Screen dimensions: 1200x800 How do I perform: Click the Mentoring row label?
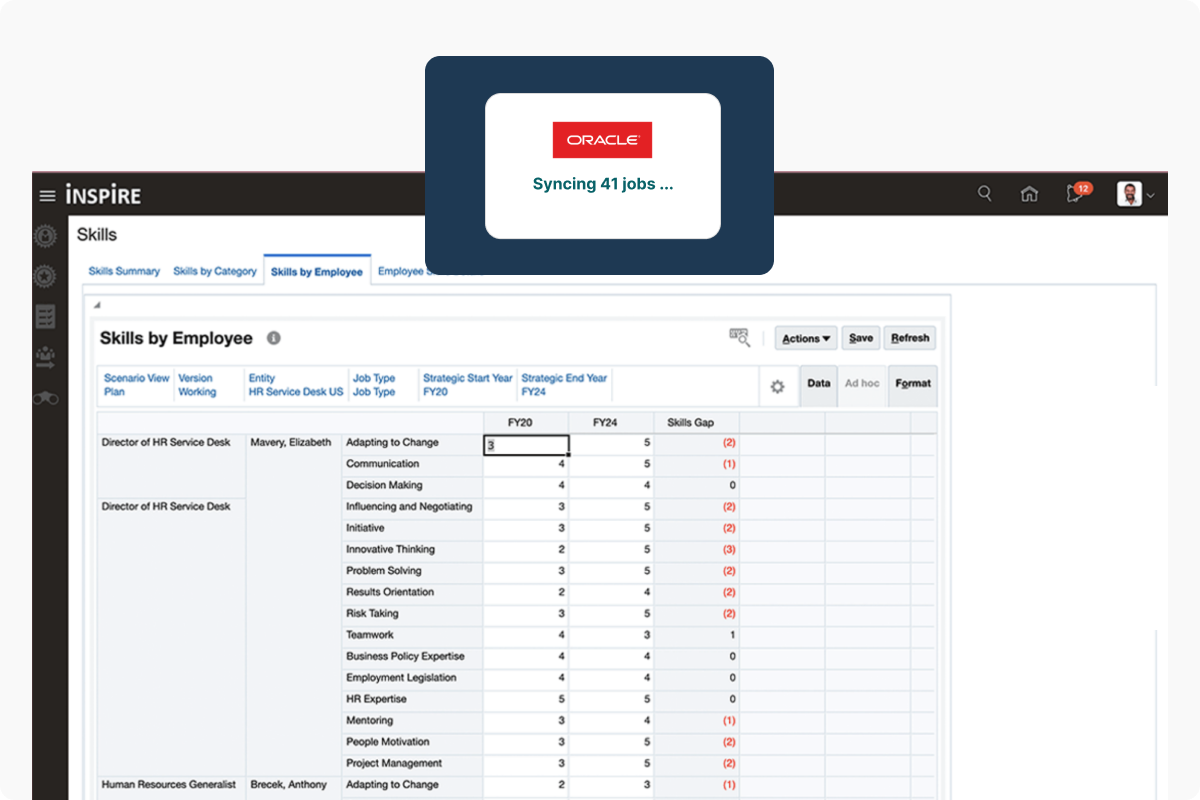pyautogui.click(x=369, y=720)
